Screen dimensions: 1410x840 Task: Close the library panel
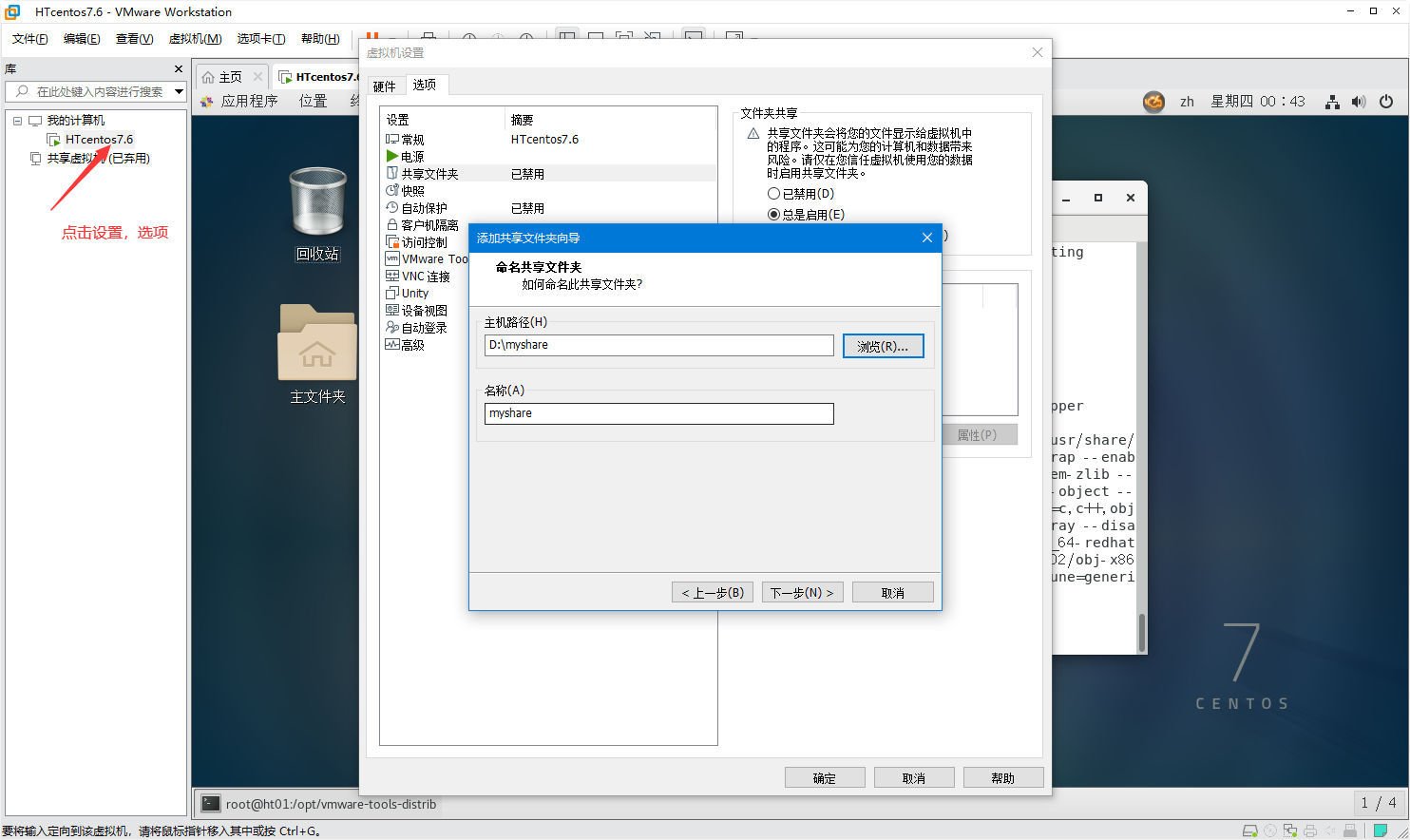[x=178, y=68]
